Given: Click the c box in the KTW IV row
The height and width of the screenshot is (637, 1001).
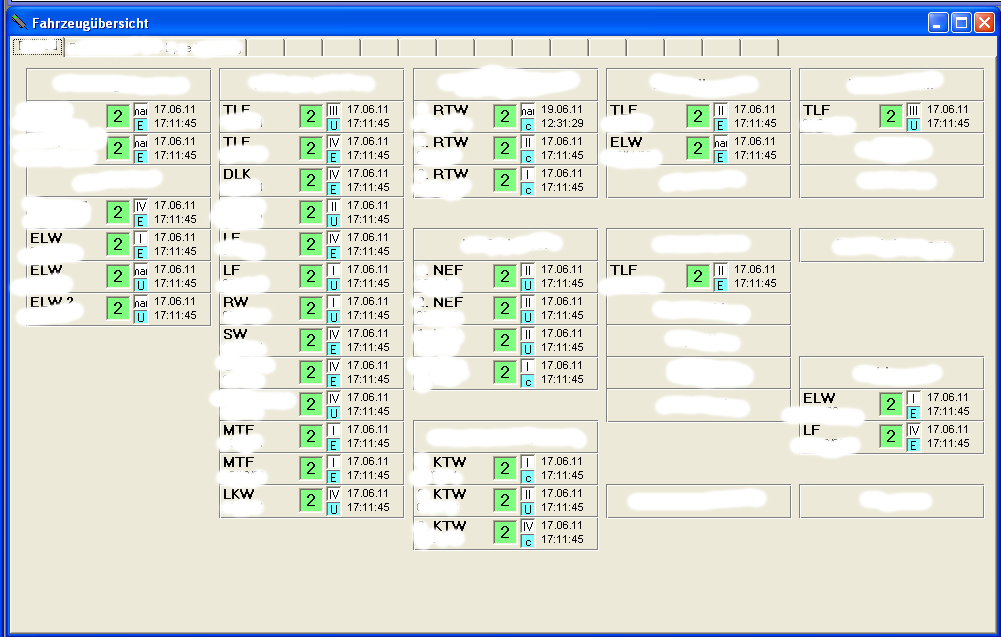Looking at the screenshot, I should (x=527, y=541).
